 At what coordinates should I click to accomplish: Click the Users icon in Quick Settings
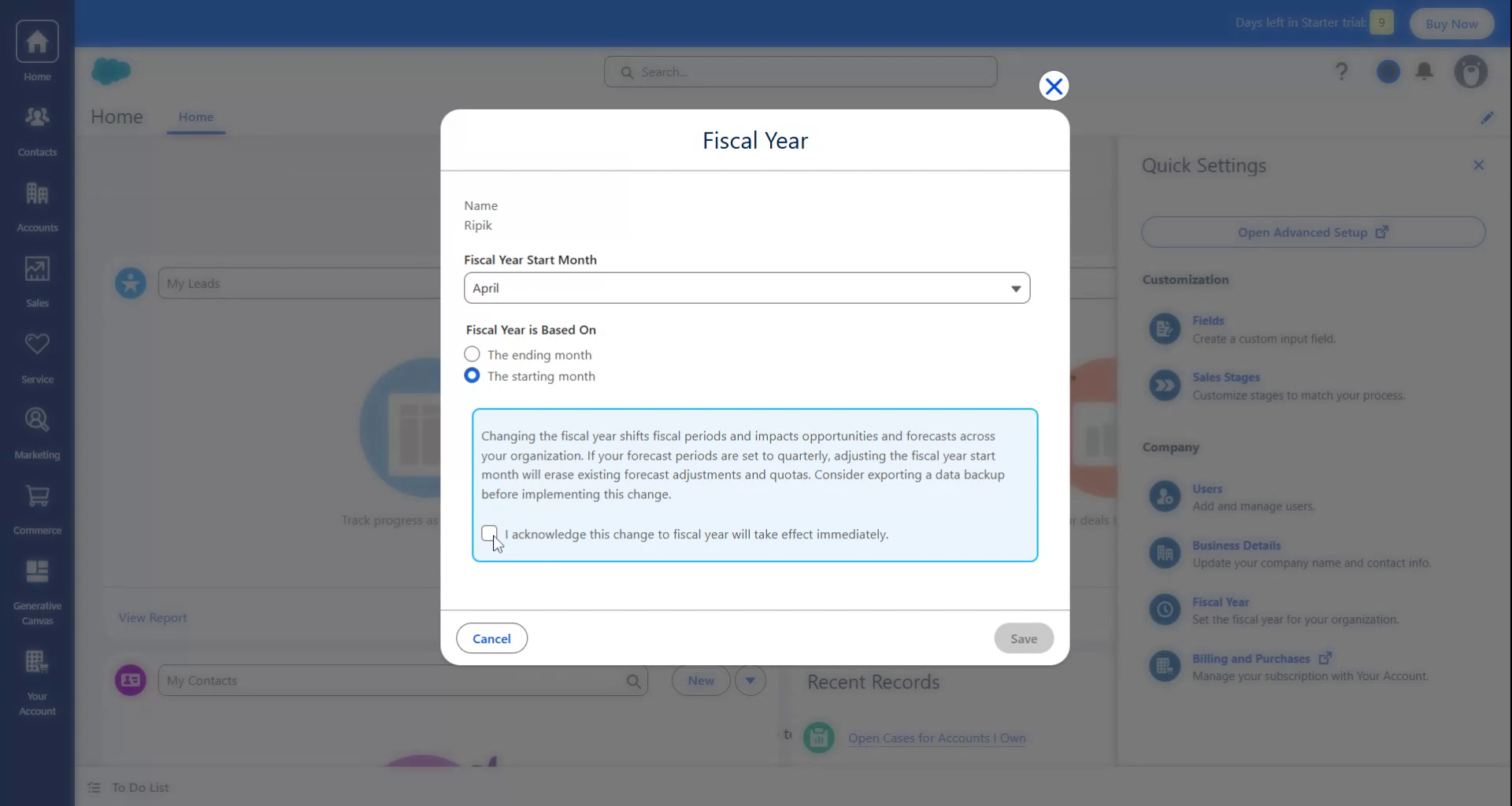[x=1165, y=496]
